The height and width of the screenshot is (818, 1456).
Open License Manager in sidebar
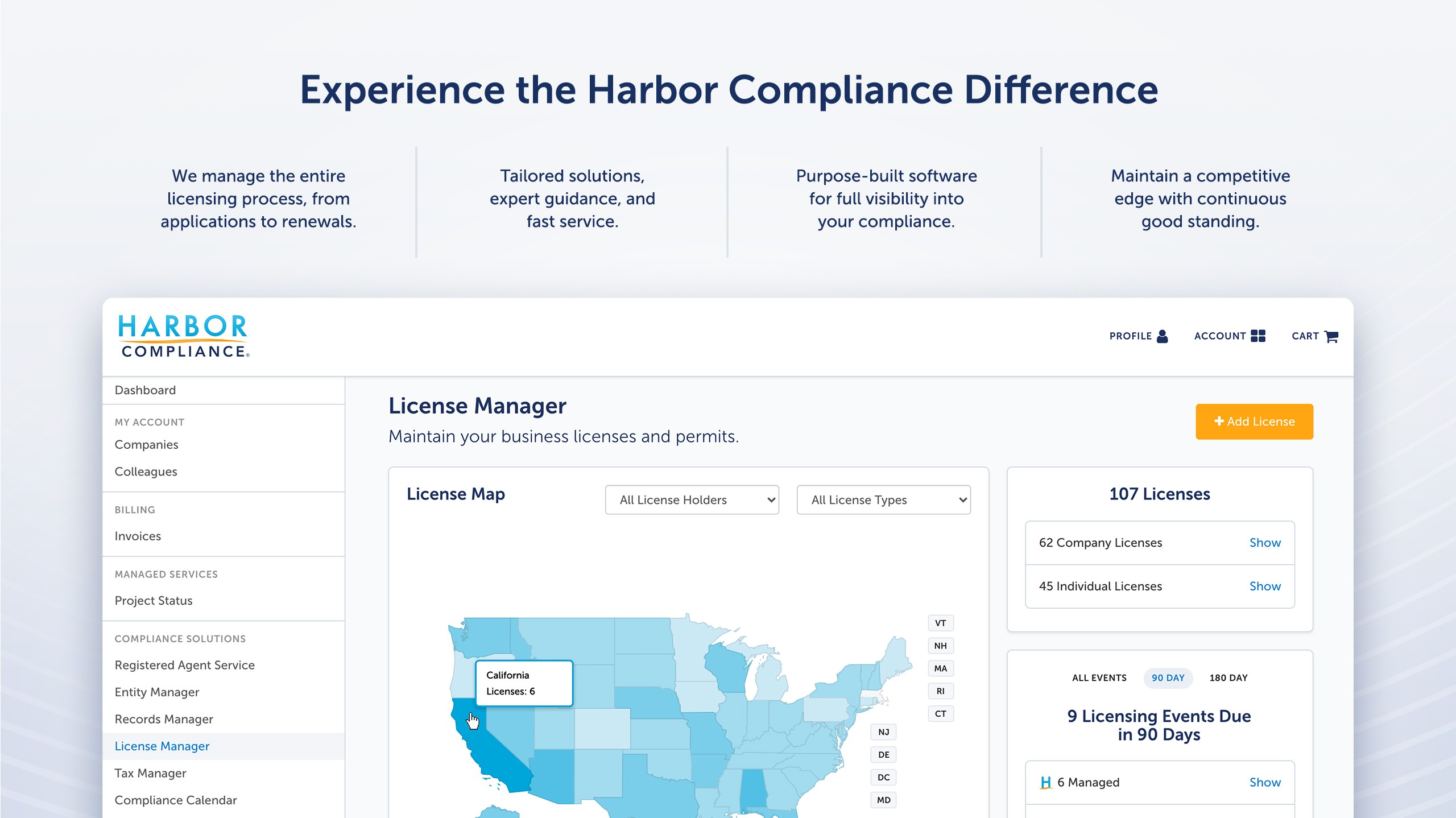click(162, 746)
